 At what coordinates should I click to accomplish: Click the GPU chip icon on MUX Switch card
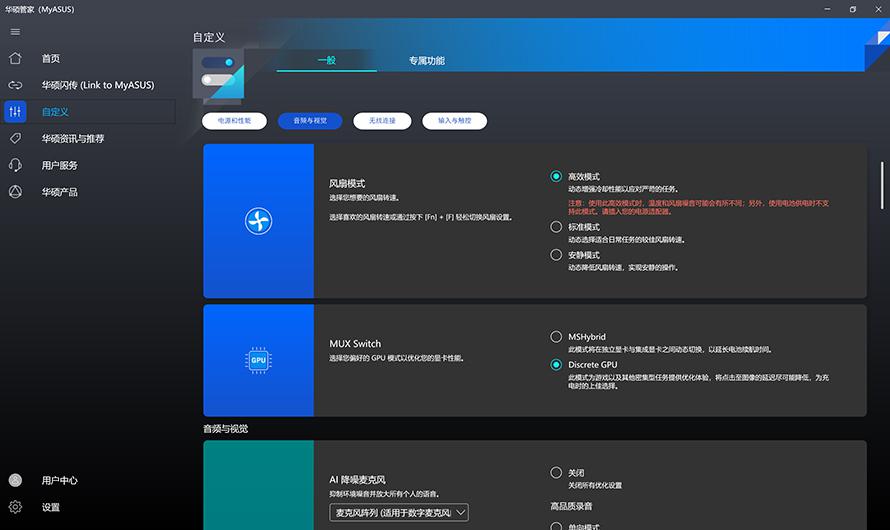pos(258,360)
